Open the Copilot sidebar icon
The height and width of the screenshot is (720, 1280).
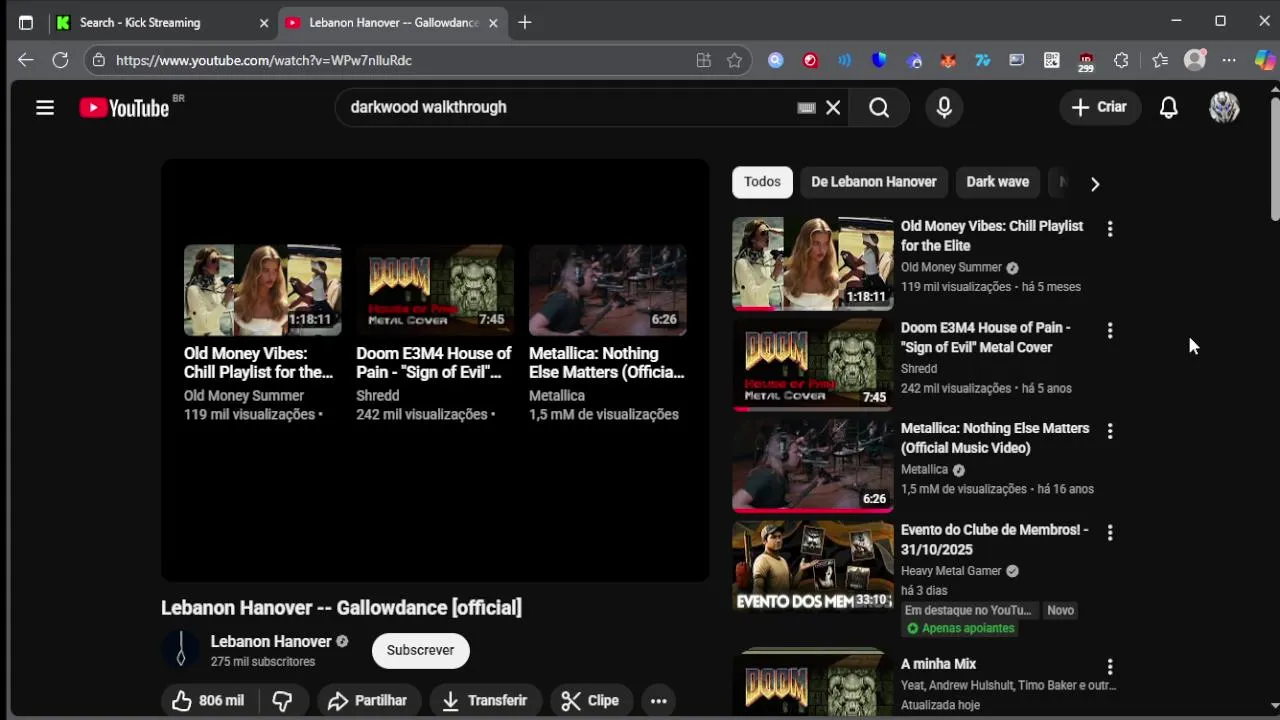click(1265, 60)
